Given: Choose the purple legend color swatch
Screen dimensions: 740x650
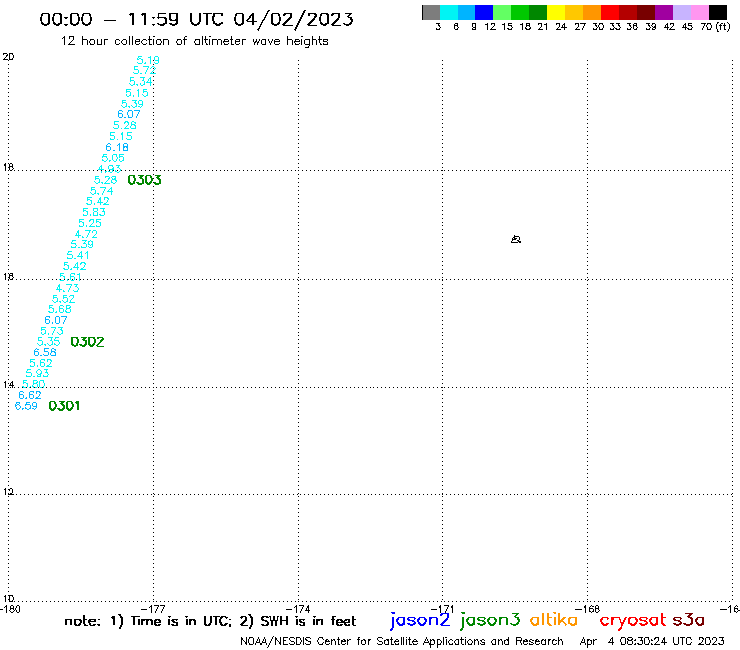Looking at the screenshot, I should pos(664,12).
